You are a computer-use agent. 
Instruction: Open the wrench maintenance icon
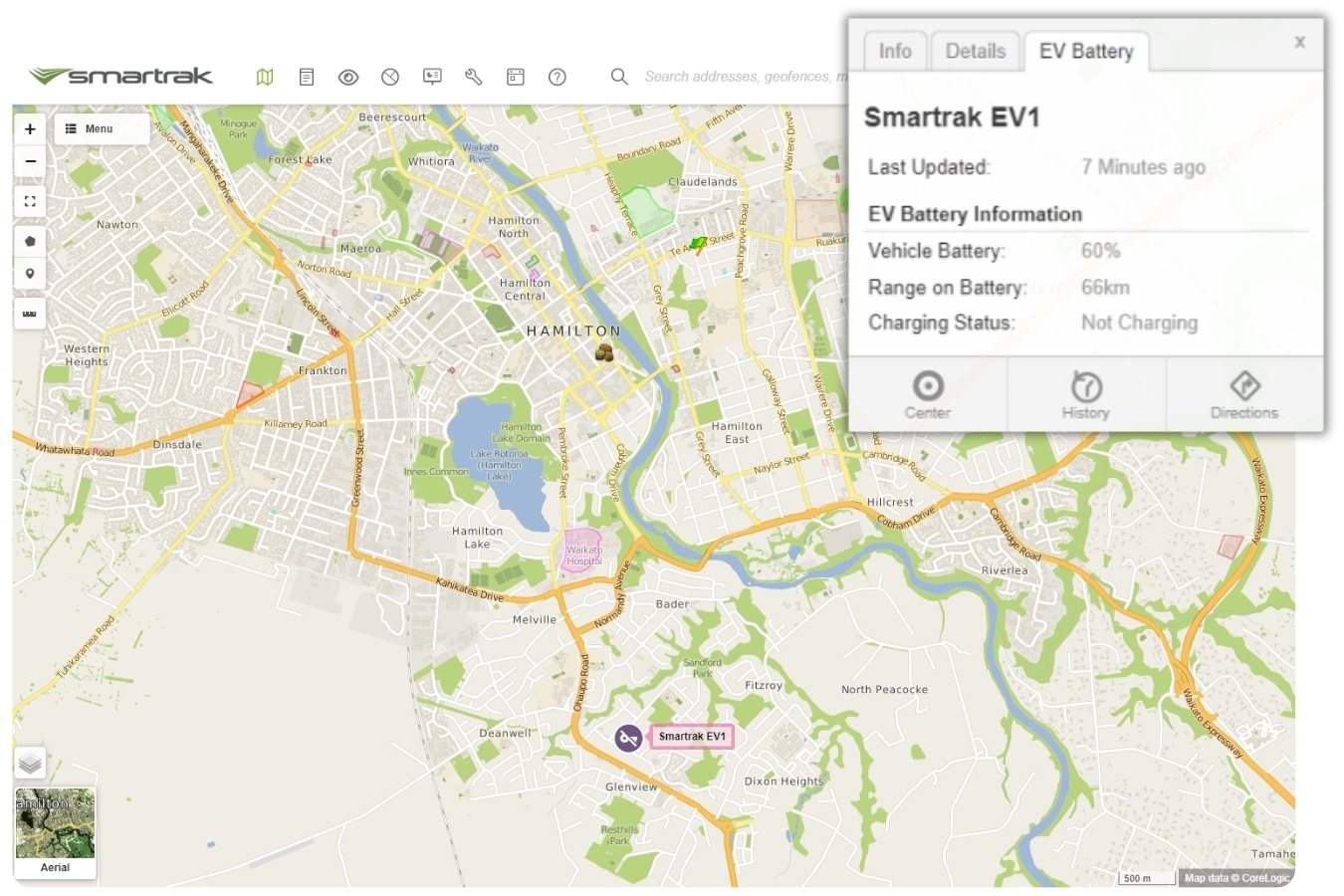474,77
